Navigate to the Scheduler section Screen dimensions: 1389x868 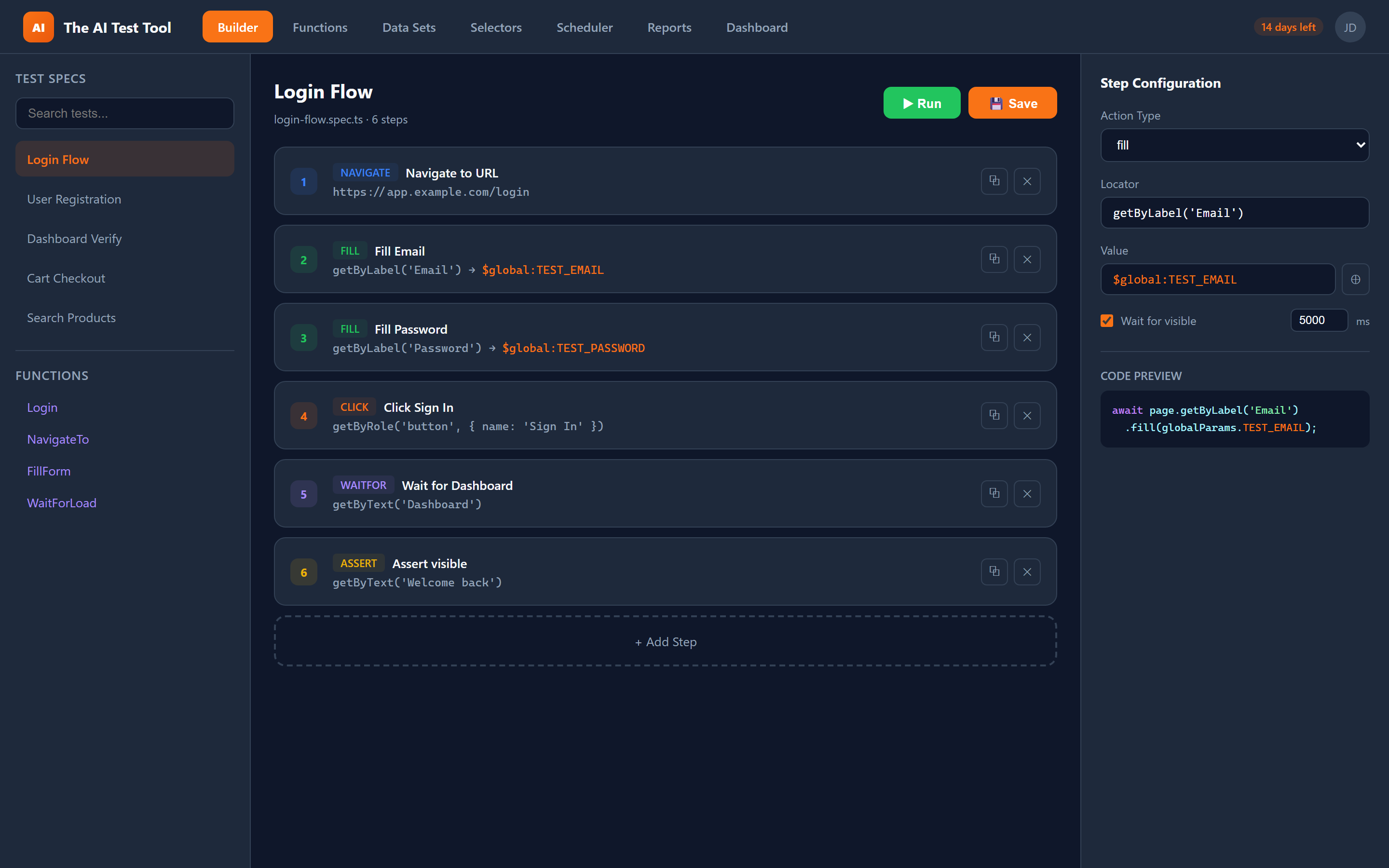point(585,27)
